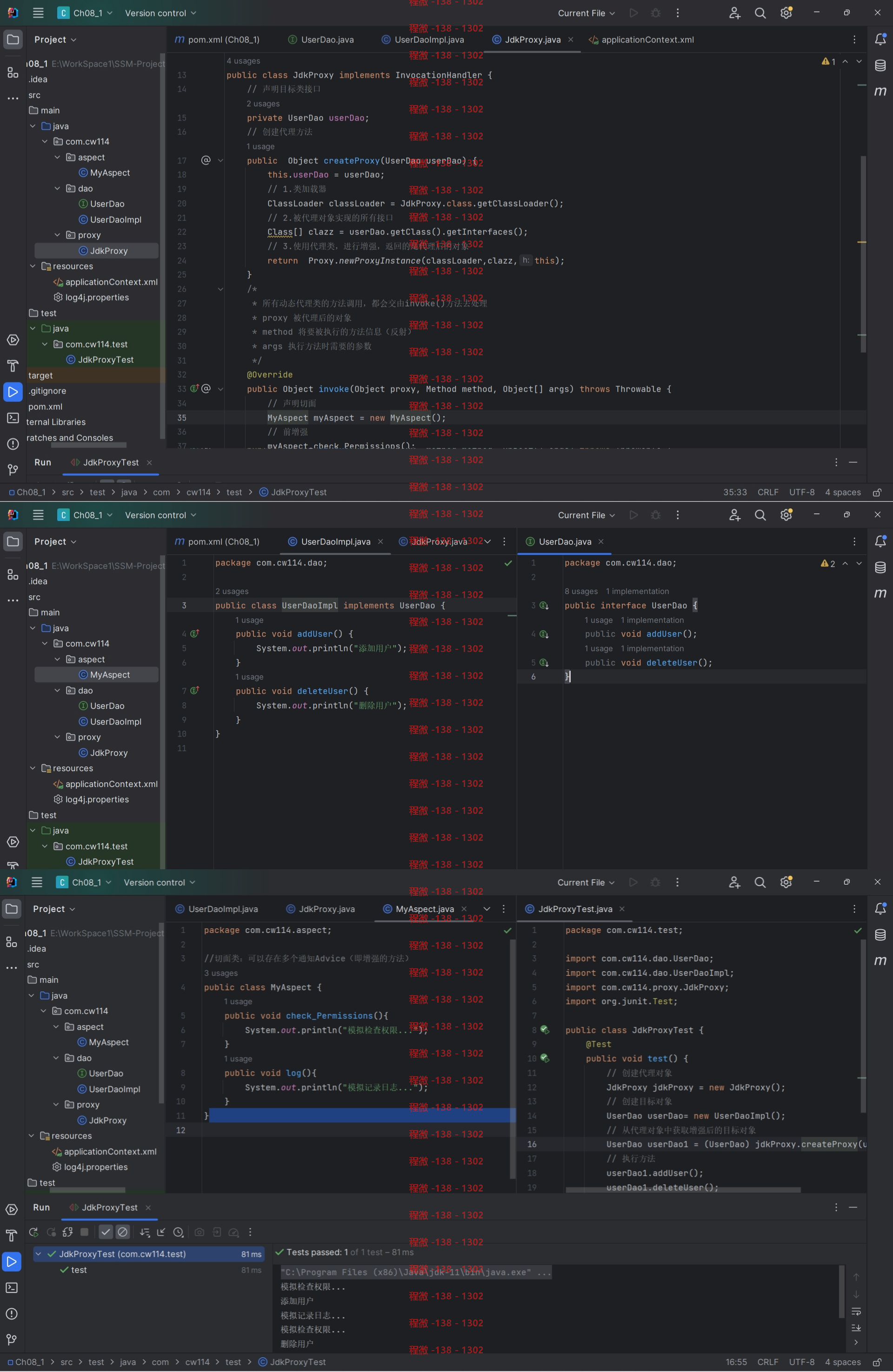Open the Current File run configuration dropdown, top window
This screenshot has height=1372, width=893.
586,13
